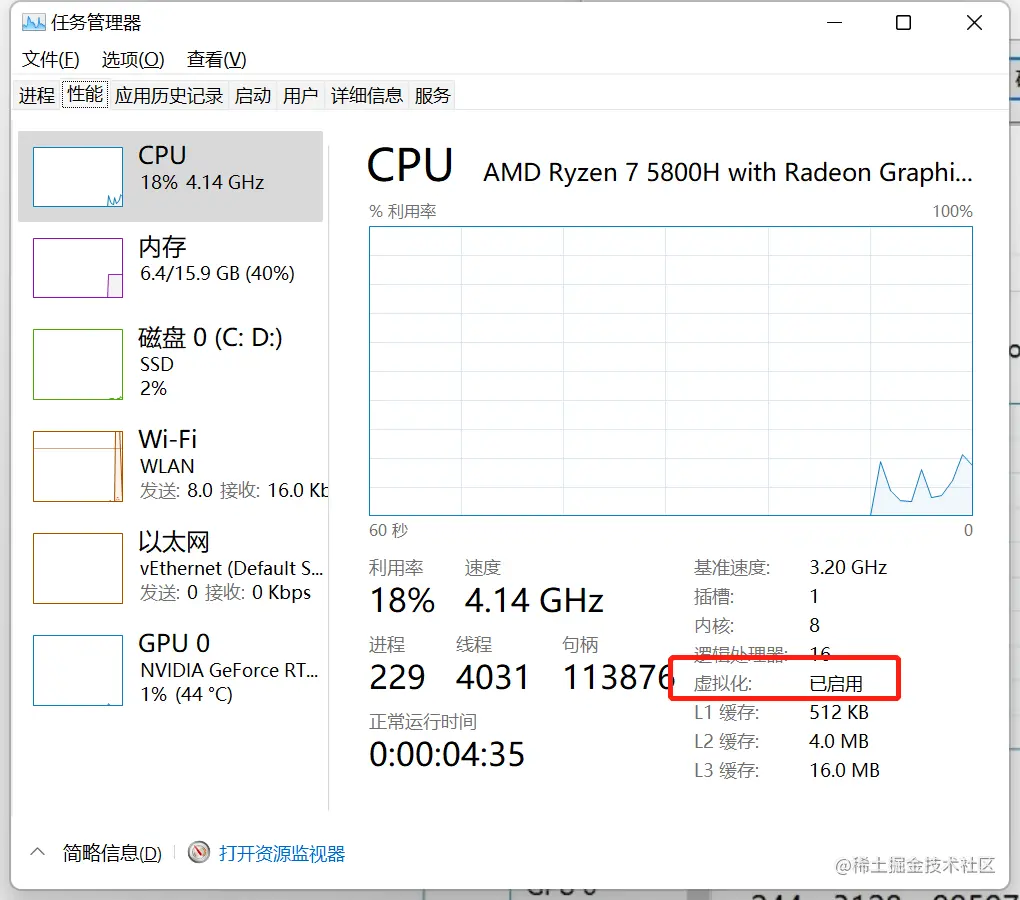Click the Task Manager title bar icon

coord(33,22)
